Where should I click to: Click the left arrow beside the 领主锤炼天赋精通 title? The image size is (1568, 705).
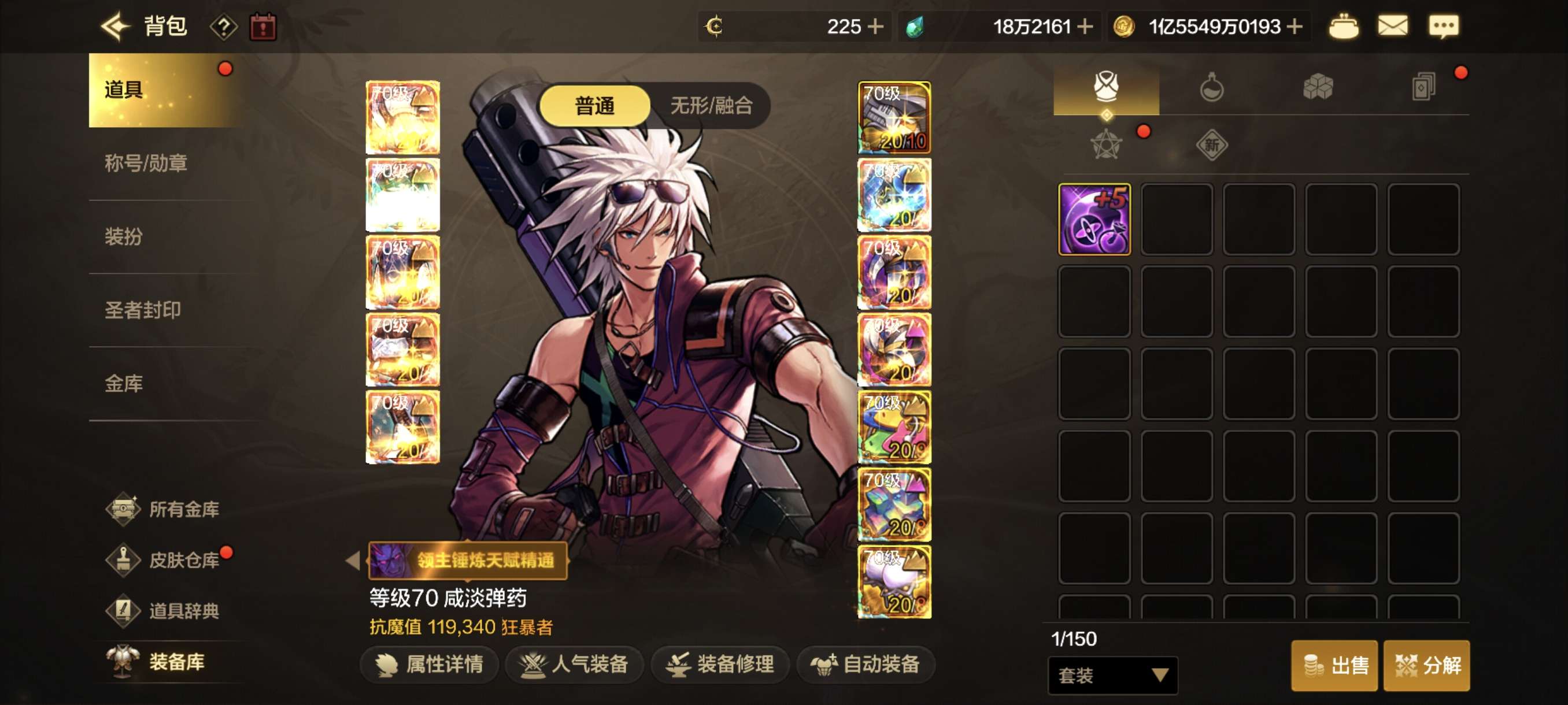pyautogui.click(x=353, y=559)
